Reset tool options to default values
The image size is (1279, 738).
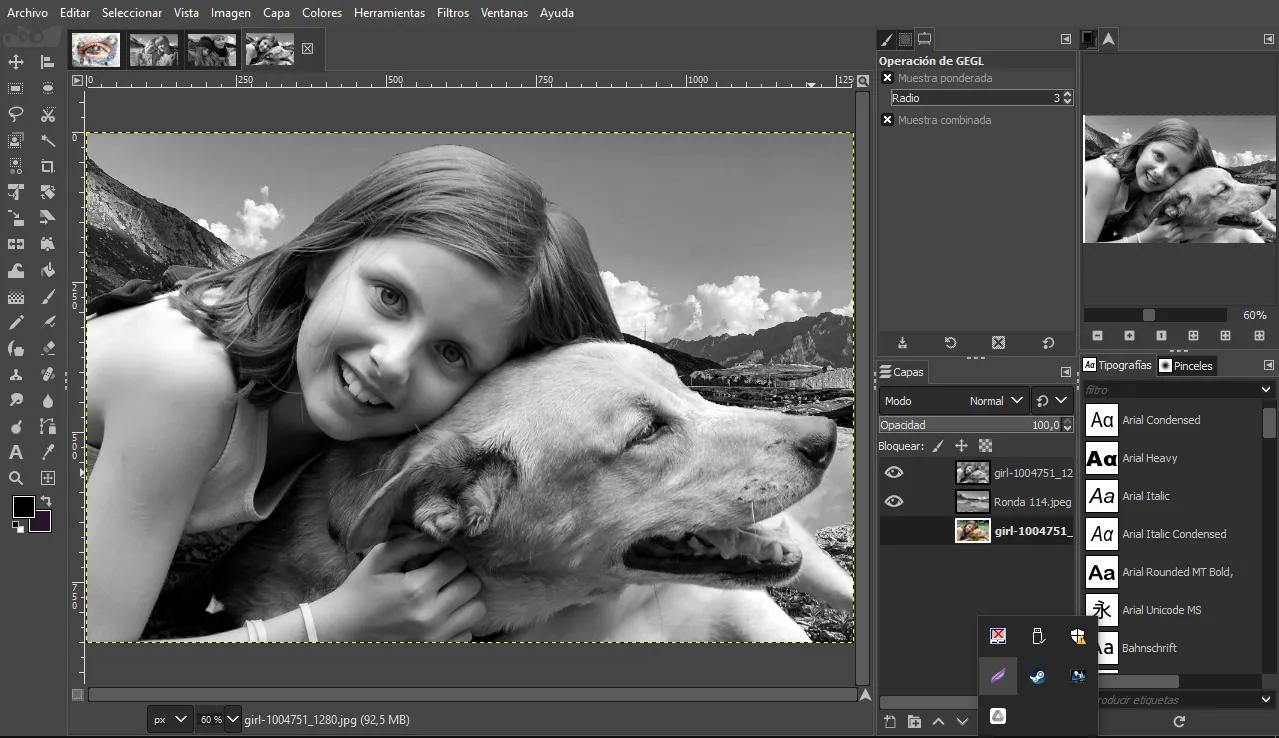pos(1048,342)
